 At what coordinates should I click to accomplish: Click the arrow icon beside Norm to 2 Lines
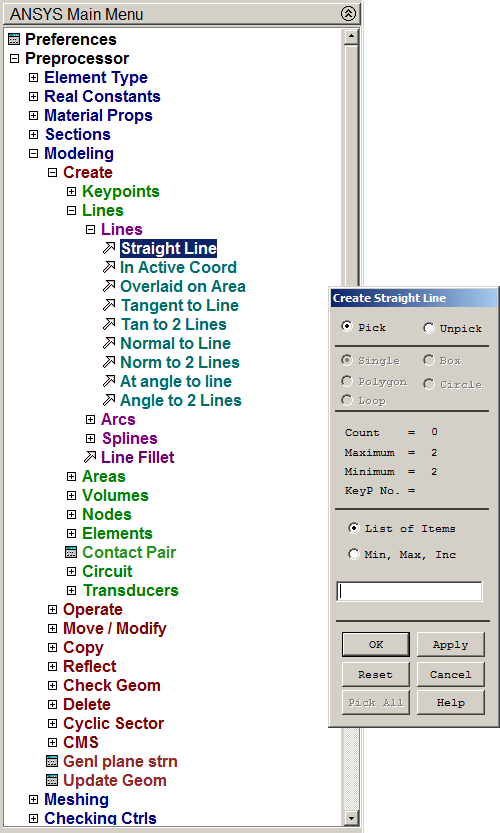point(109,362)
